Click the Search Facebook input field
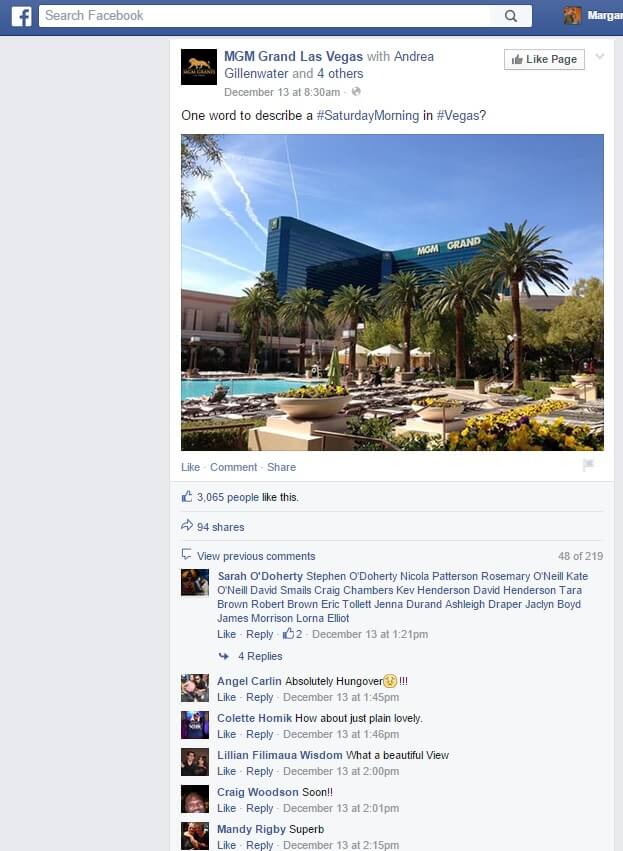Viewport: 623px width, 851px height. tap(264, 16)
